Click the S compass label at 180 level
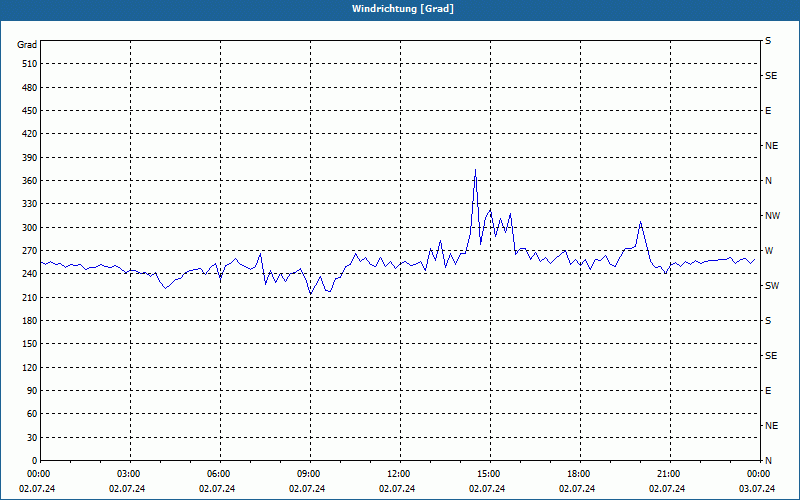This screenshot has height=500, width=800. click(768, 321)
